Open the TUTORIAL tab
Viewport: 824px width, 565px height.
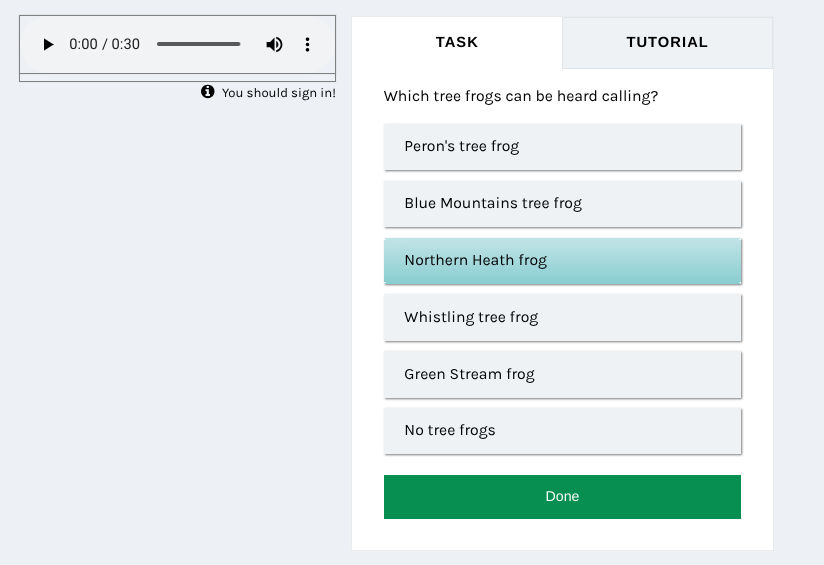coord(667,42)
